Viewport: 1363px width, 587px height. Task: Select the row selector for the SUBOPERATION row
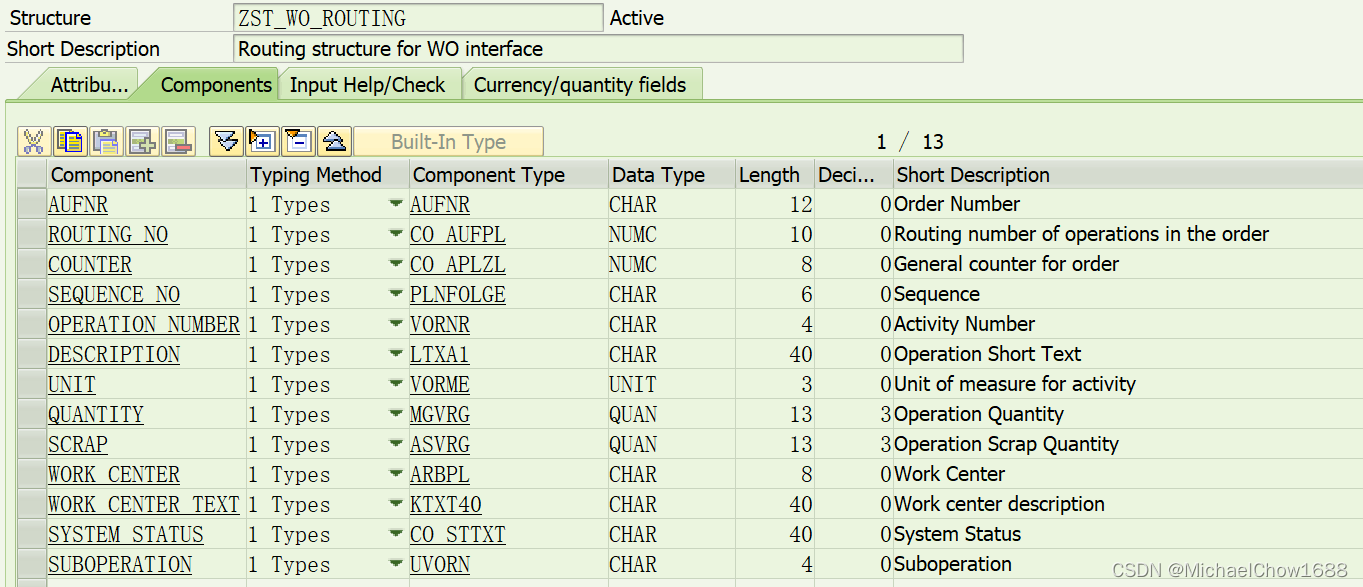[x=32, y=564]
